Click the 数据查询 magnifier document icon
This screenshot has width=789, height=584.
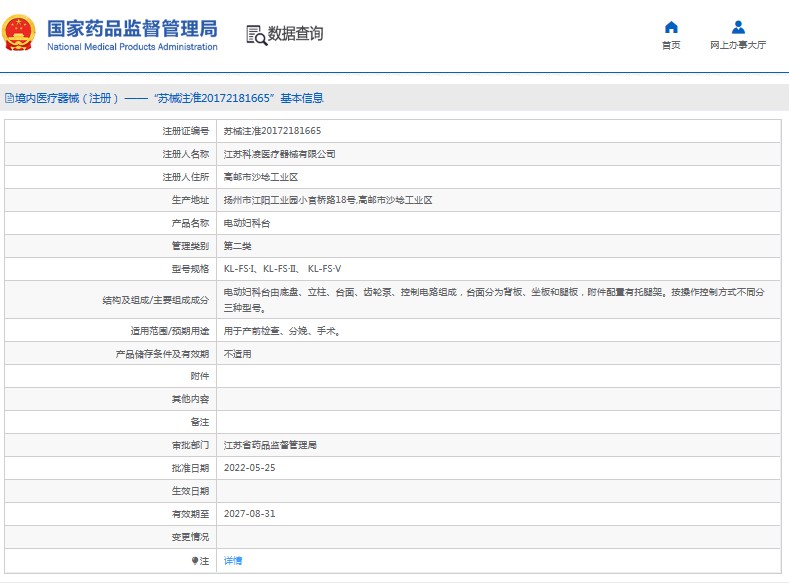[x=256, y=35]
